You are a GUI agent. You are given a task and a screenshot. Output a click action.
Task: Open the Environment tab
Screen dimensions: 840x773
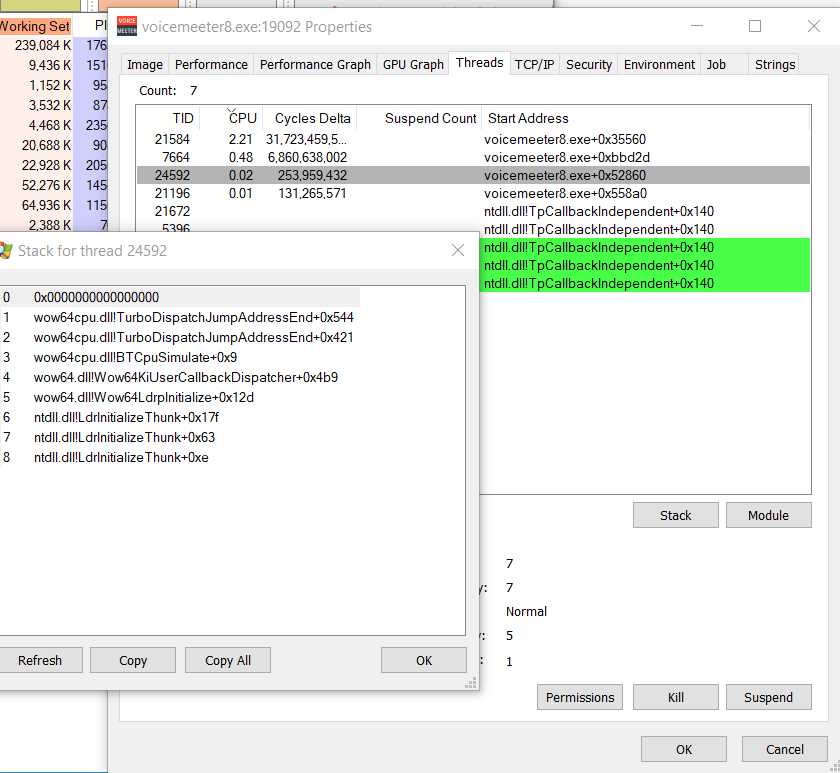coord(659,64)
